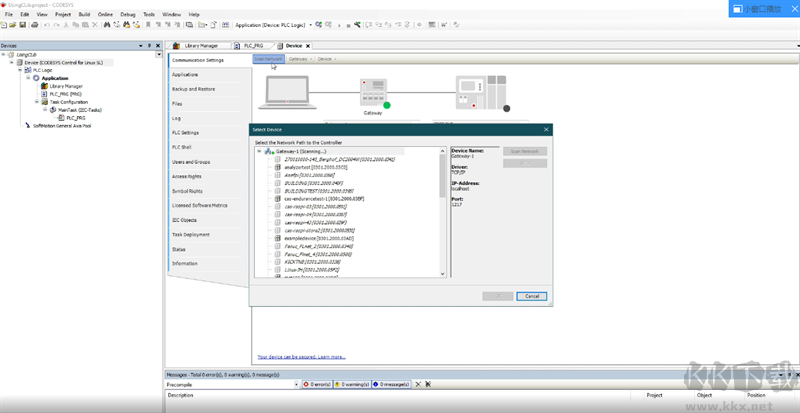Click the Library Manager icon in device tree
Viewport: 800px width, 413px height.
tap(45, 85)
